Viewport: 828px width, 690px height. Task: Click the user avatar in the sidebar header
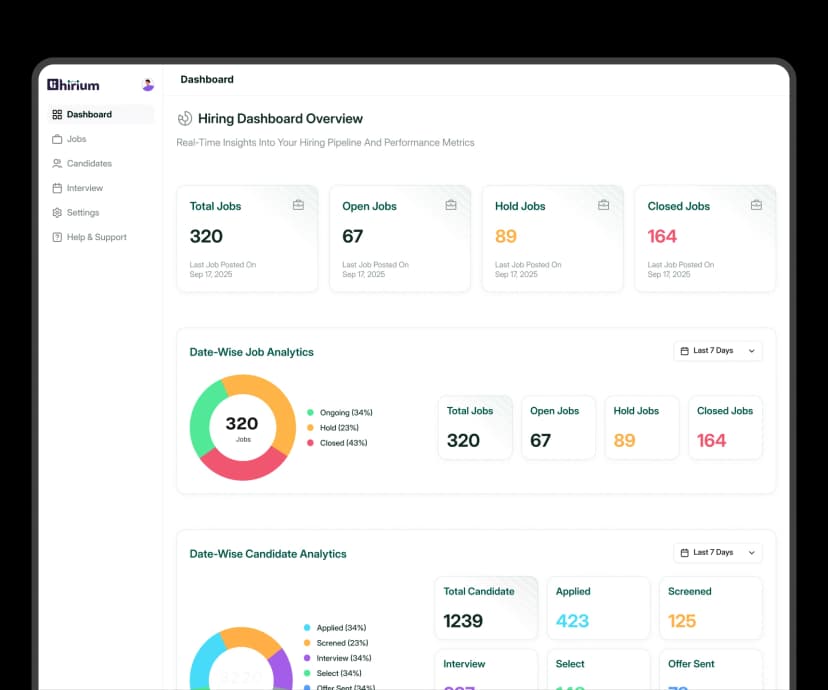pos(147,85)
